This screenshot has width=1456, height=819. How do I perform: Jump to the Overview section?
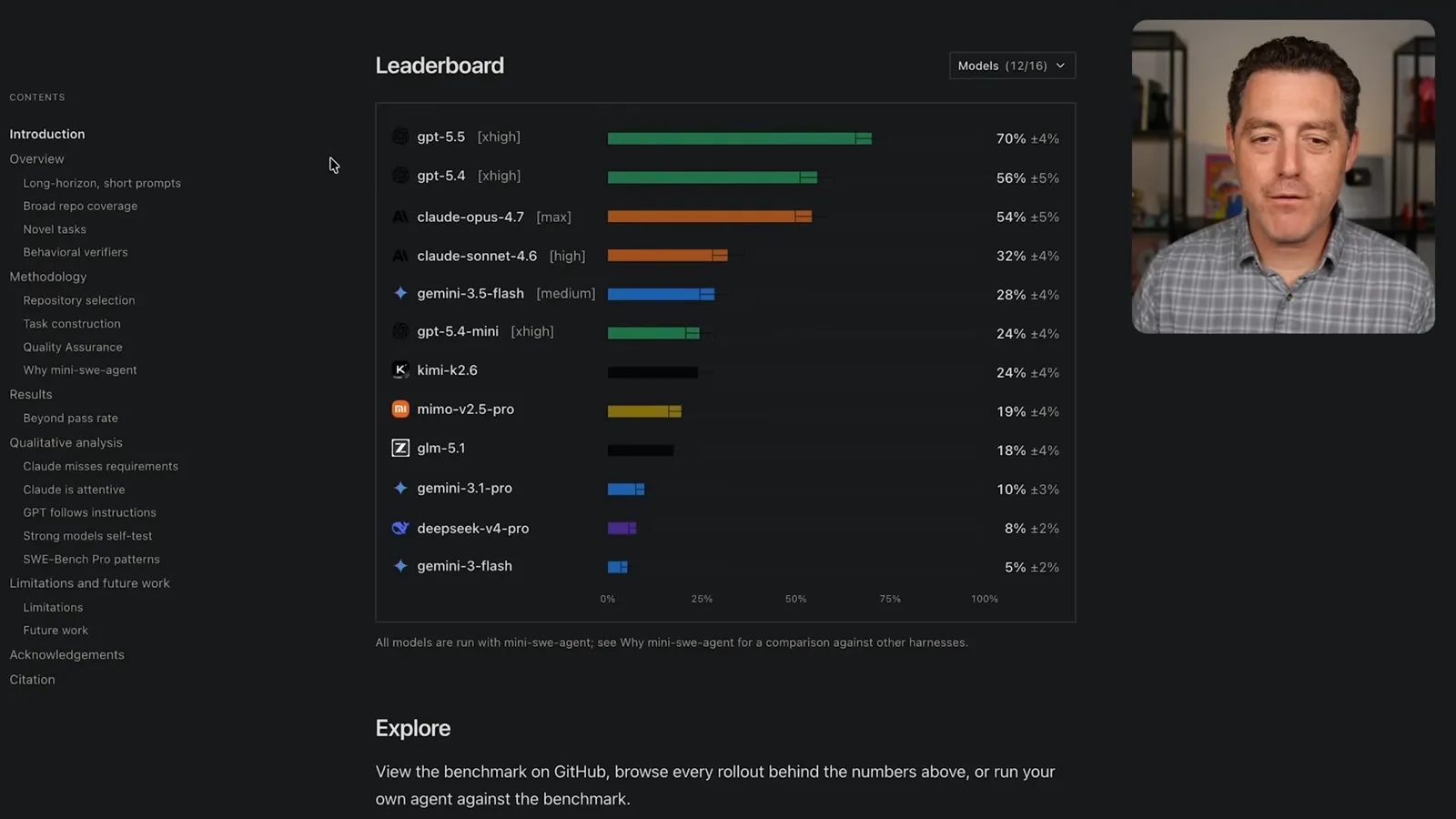pyautogui.click(x=36, y=158)
